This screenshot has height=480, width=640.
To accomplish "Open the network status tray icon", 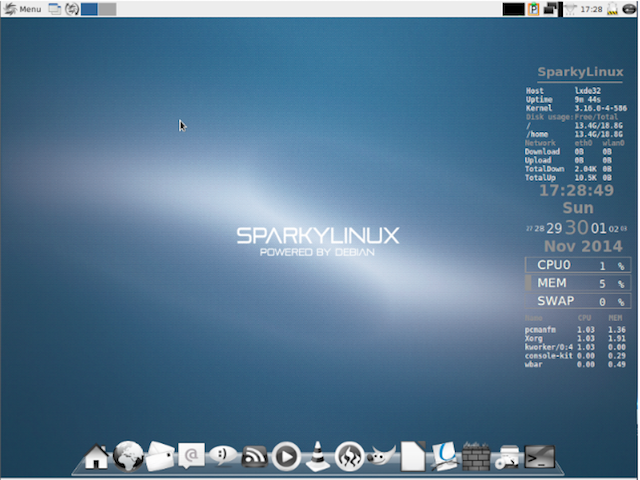I will click(x=571, y=9).
